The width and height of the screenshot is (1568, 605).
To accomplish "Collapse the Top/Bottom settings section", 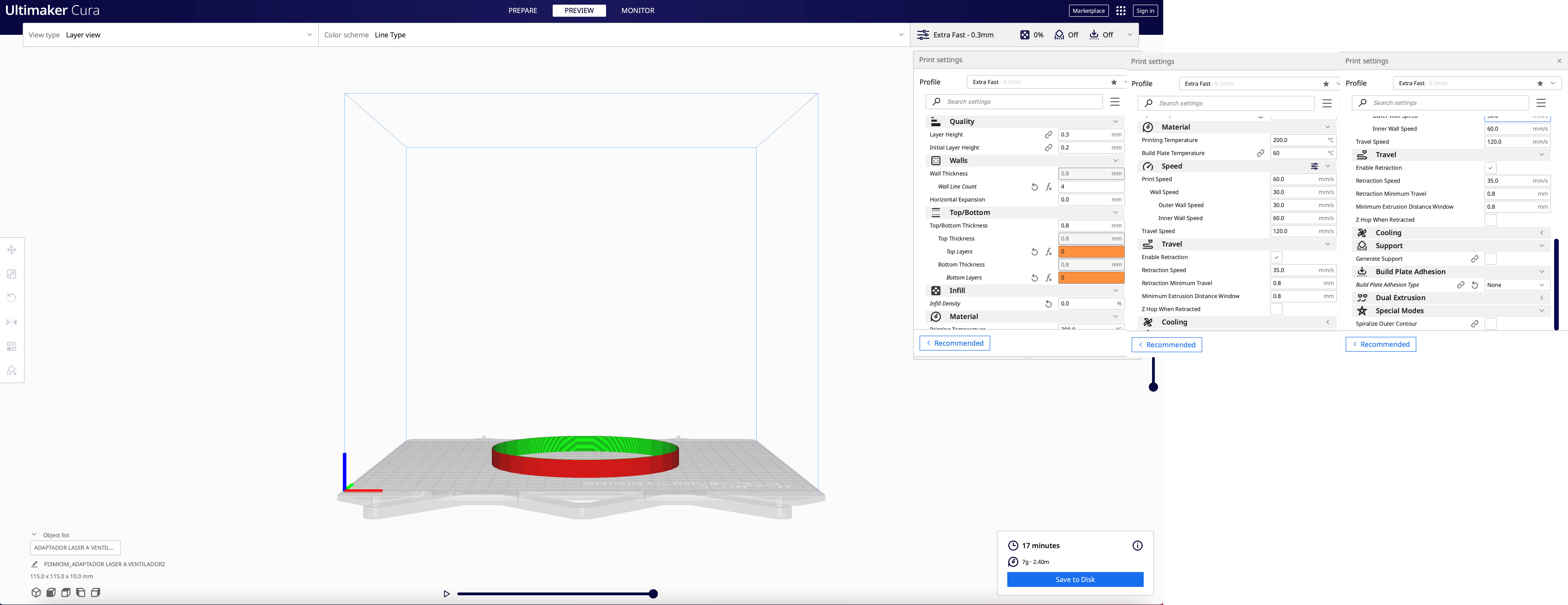I will coord(1025,213).
